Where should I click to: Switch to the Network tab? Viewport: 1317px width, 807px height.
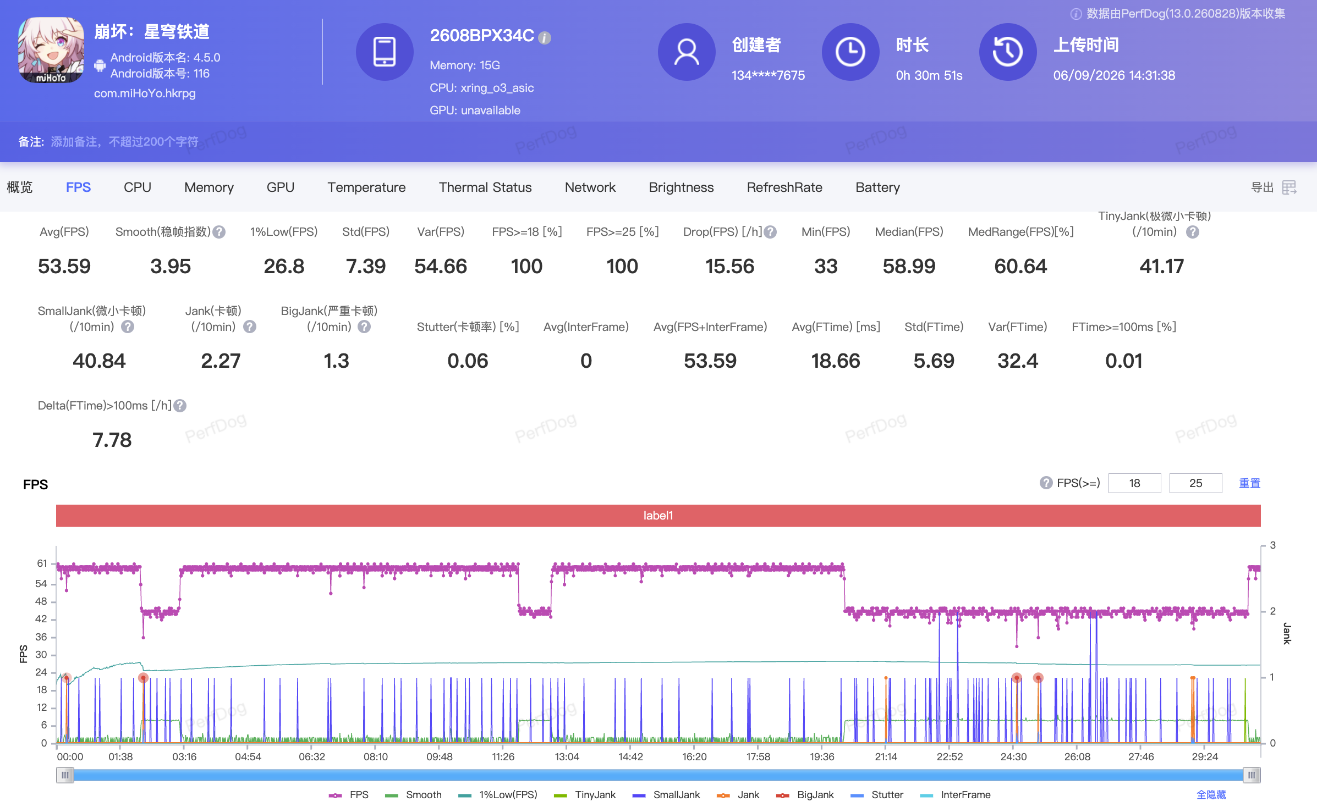(x=590, y=187)
